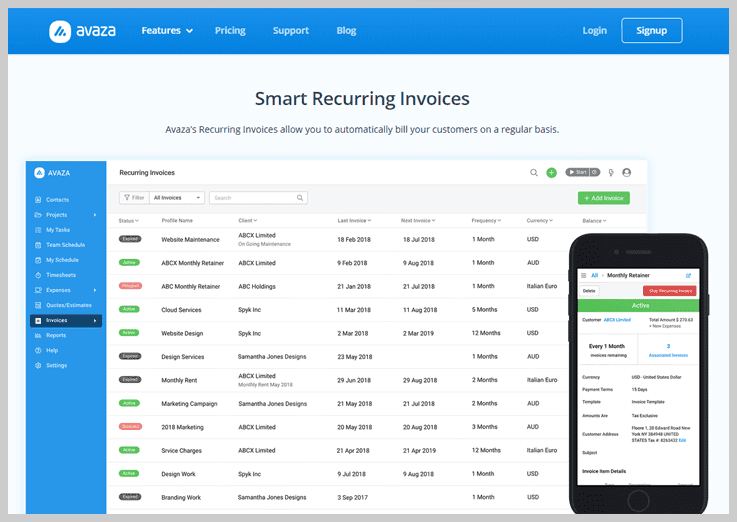Sort by the Frequency column header

point(486,220)
